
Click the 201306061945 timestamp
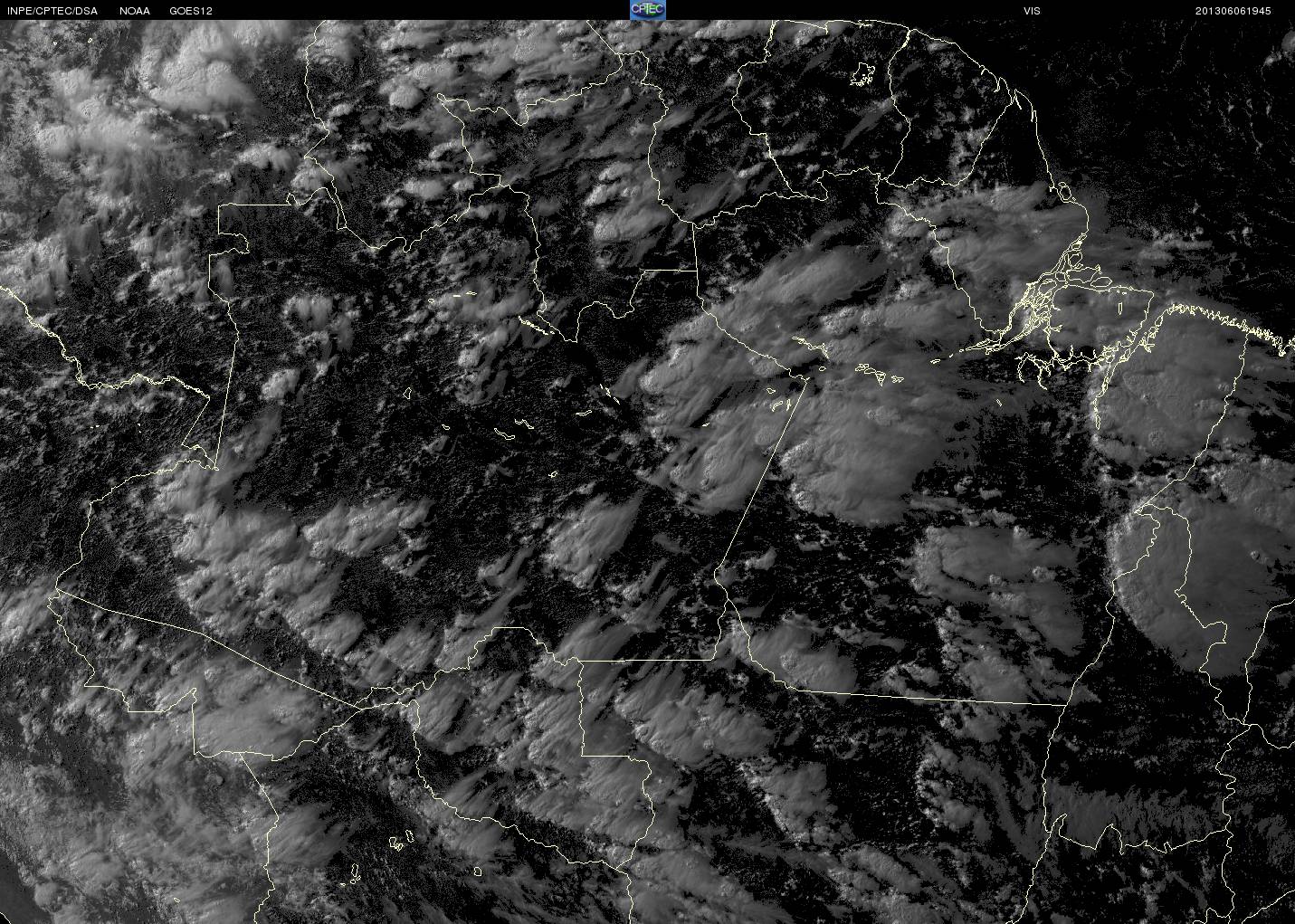pos(1233,11)
